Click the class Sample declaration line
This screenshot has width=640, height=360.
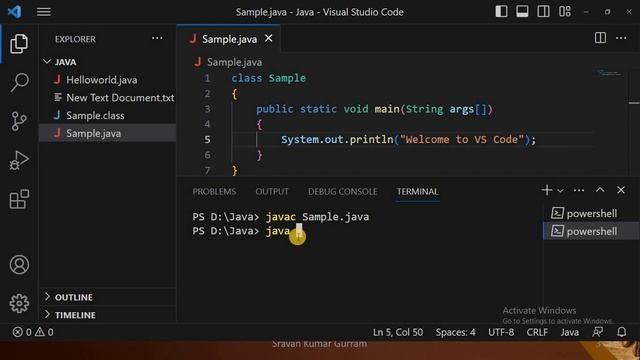pos(269,78)
